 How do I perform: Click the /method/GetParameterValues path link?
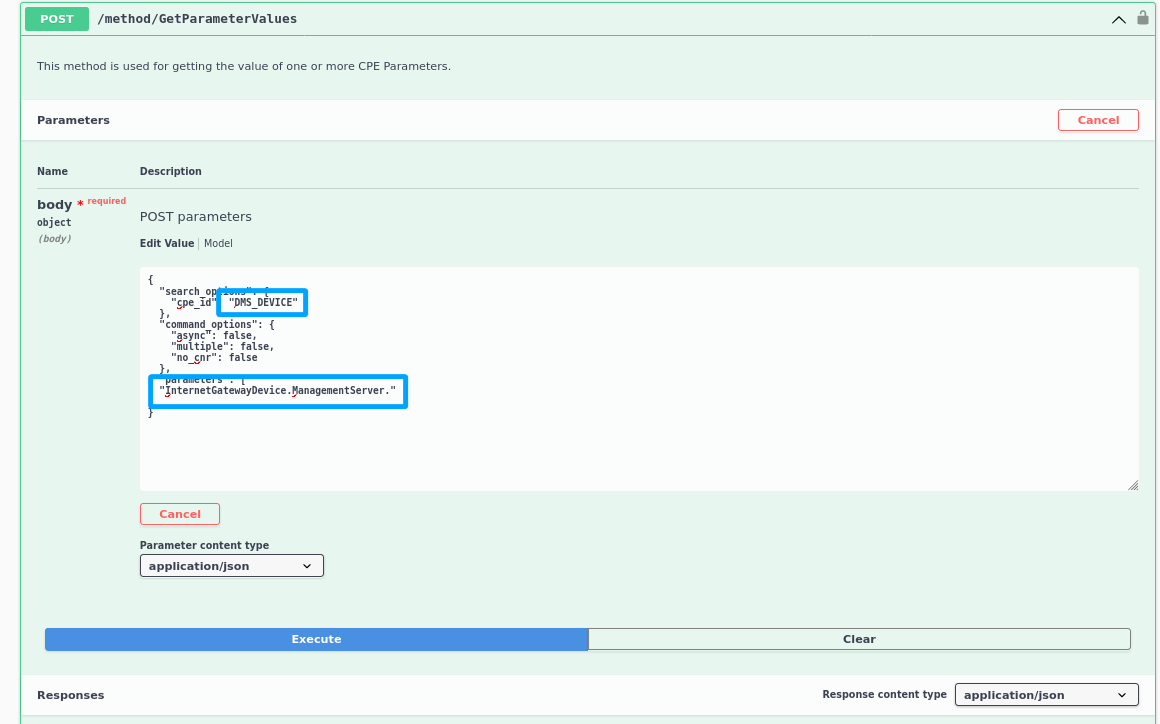click(197, 19)
